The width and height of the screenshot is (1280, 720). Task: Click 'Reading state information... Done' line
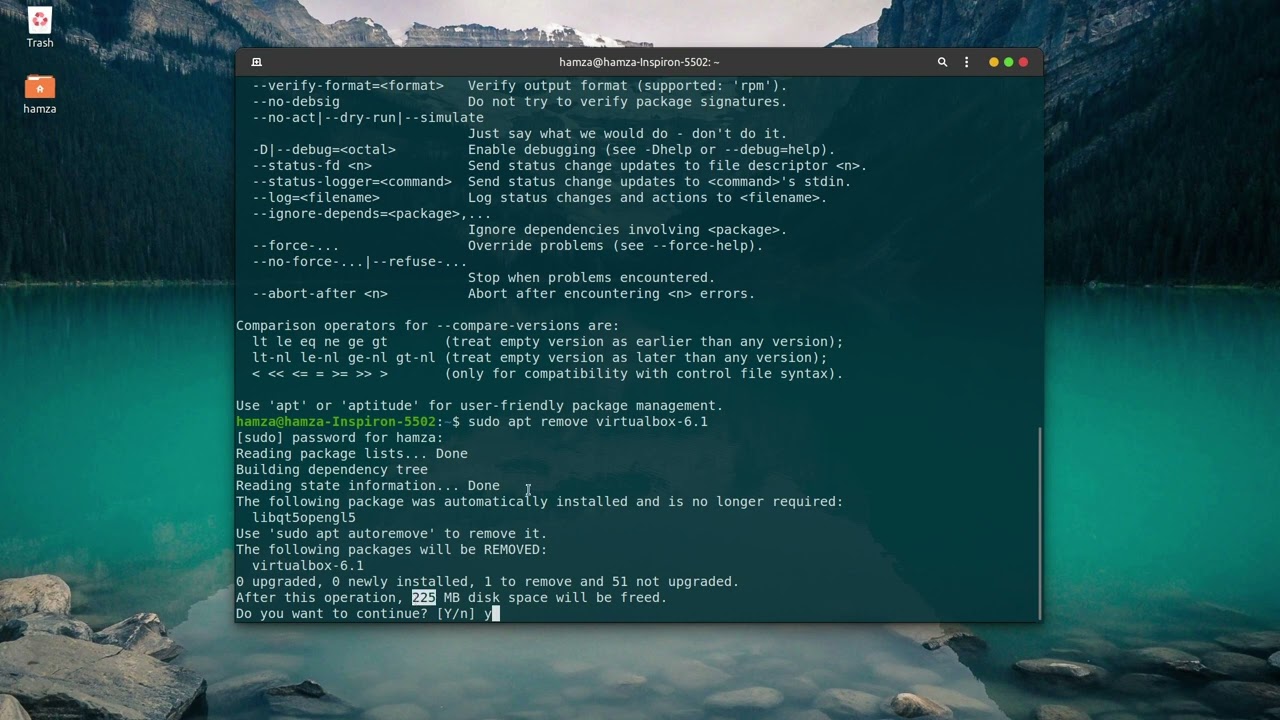pyautogui.click(x=368, y=485)
